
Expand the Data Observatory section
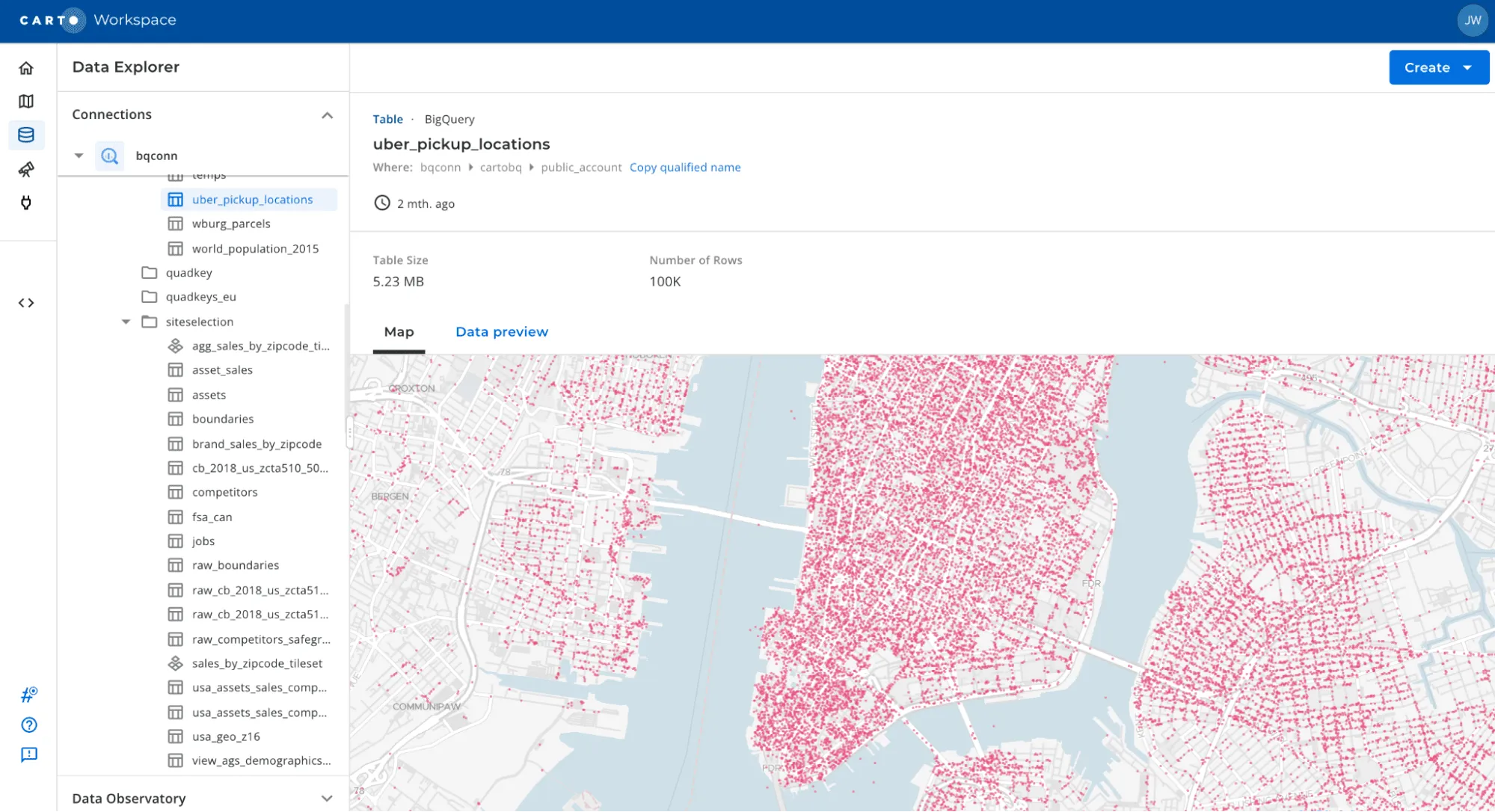(327, 799)
